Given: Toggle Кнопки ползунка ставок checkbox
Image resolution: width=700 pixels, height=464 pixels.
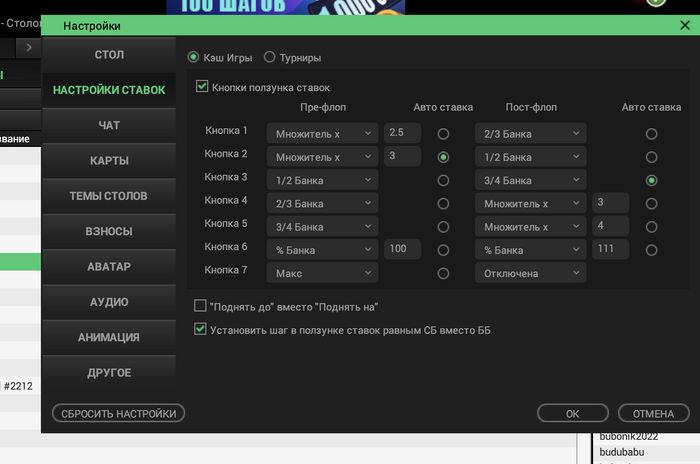Looking at the screenshot, I should [x=202, y=86].
